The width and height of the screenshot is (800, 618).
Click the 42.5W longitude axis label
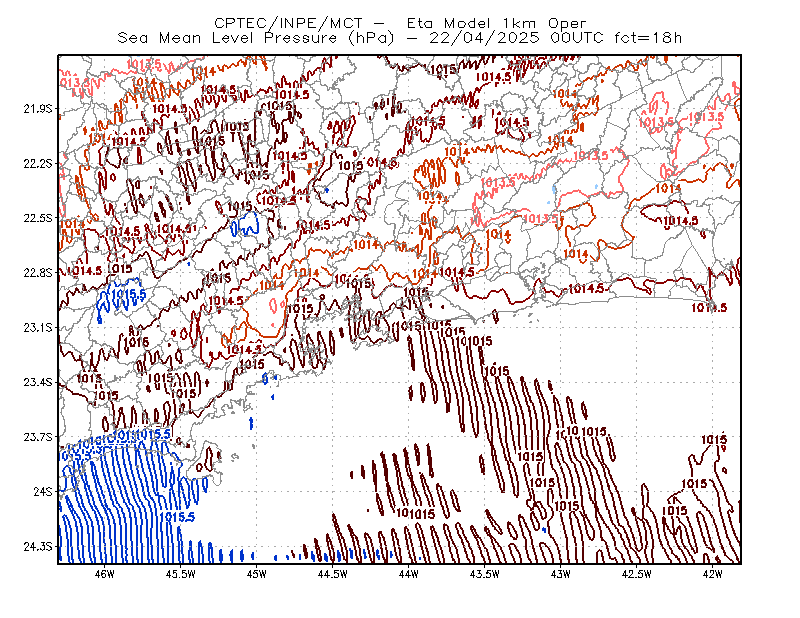(x=637, y=574)
